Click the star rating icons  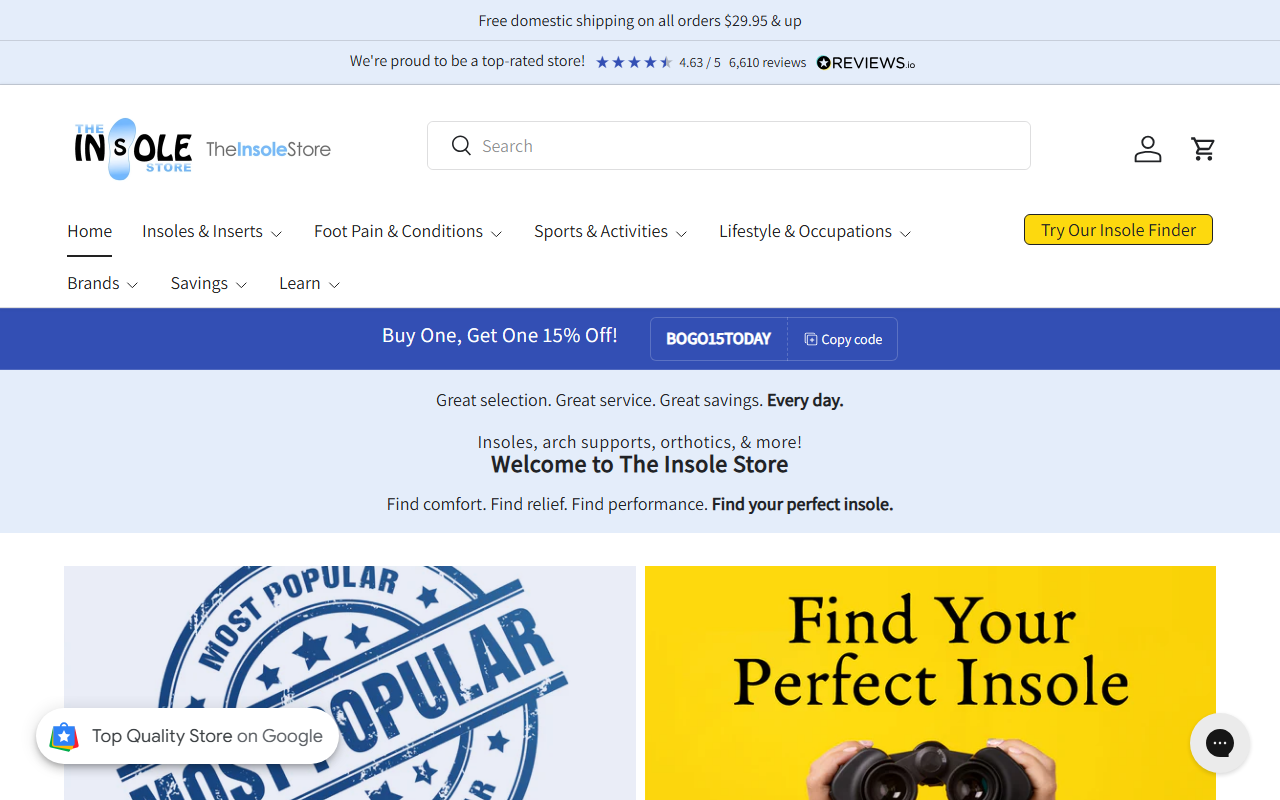pyautogui.click(x=634, y=62)
